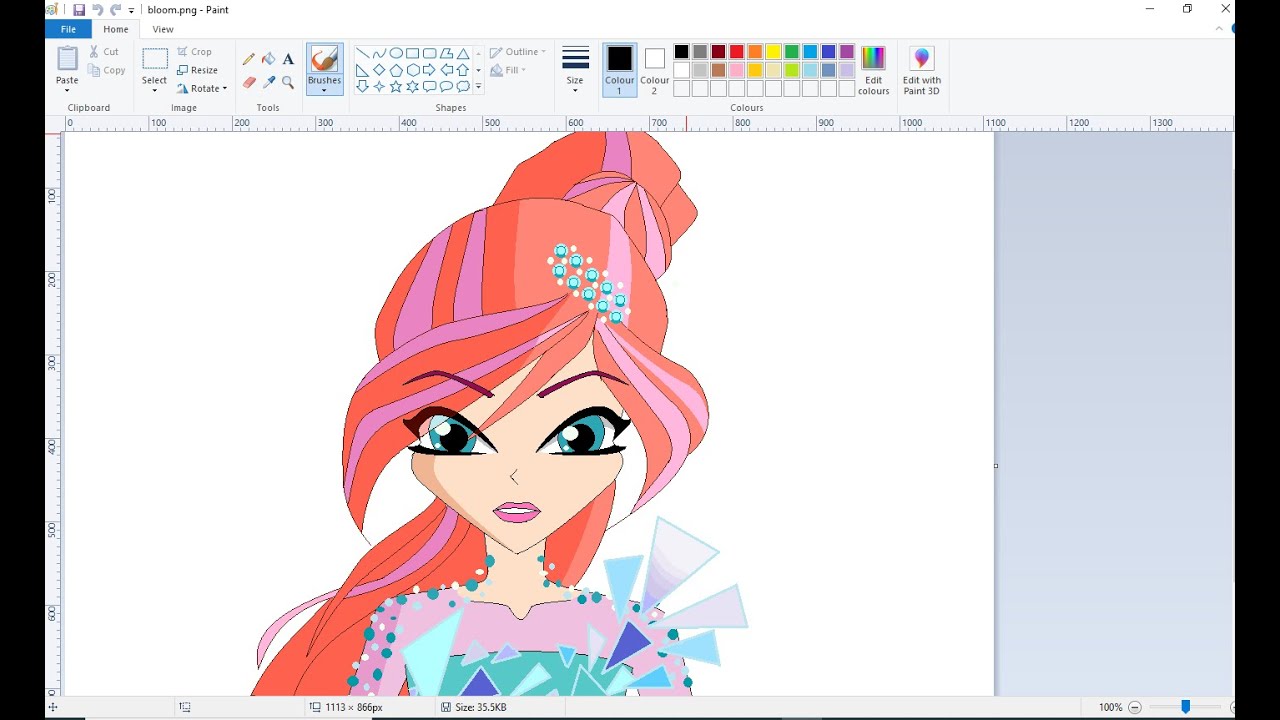
Task: Select Colour 2 background box
Action: (655, 70)
